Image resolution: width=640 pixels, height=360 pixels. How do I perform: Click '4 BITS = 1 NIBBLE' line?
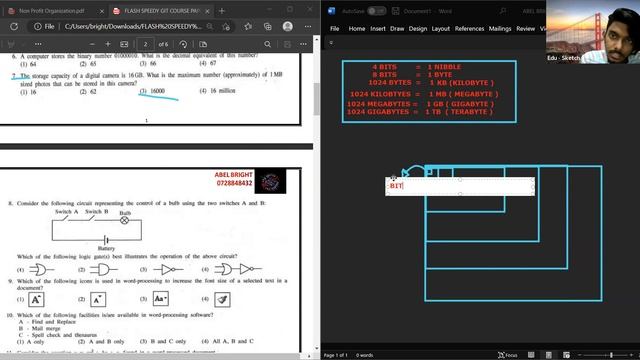[417, 67]
